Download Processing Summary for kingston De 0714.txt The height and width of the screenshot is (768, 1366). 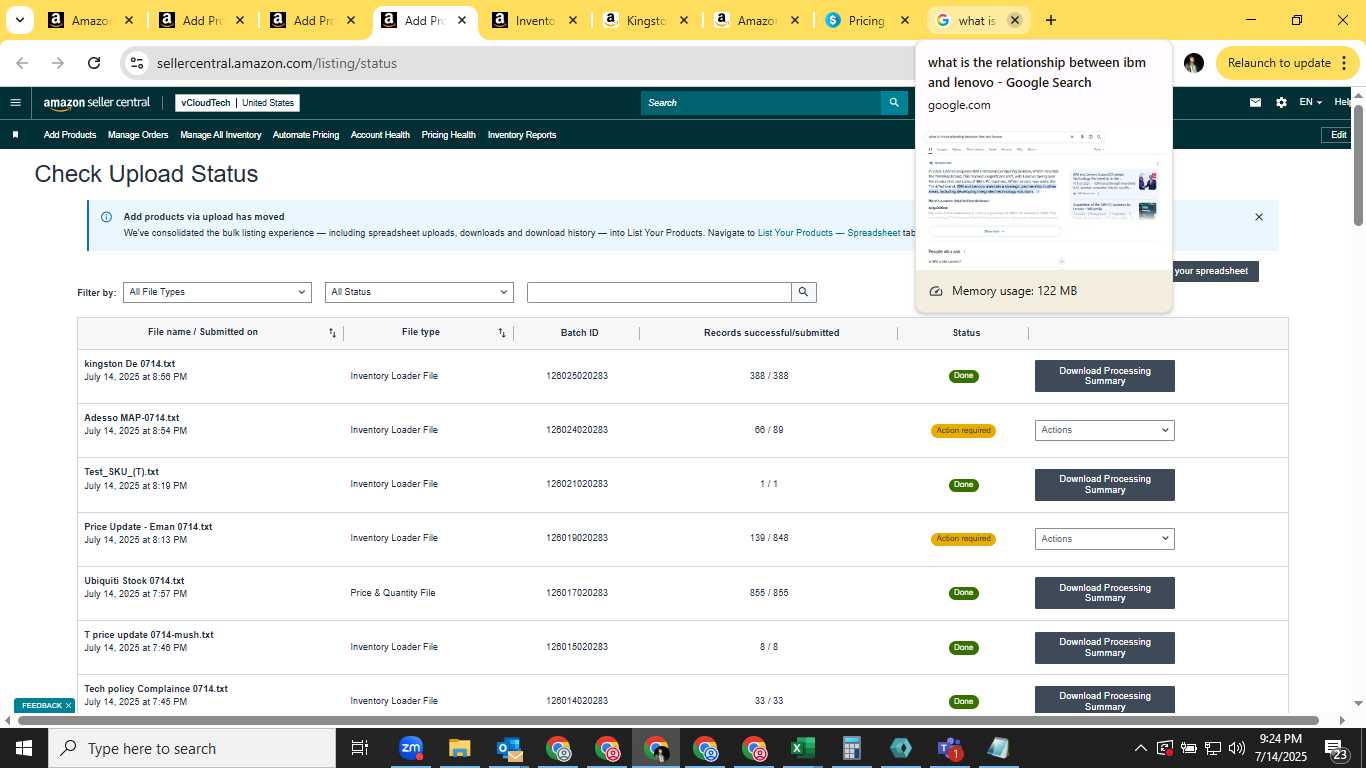click(x=1104, y=376)
